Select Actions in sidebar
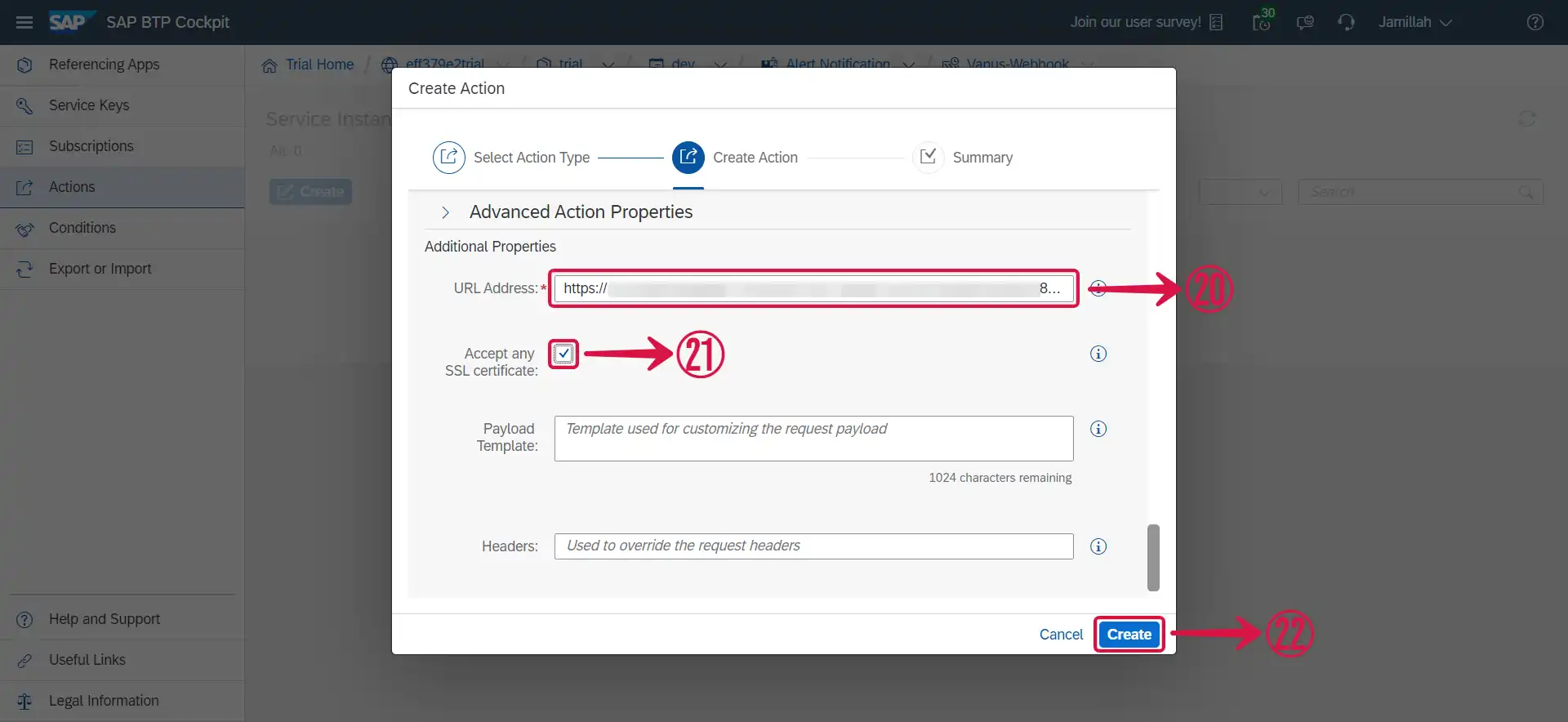The height and width of the screenshot is (722, 1568). [x=122, y=187]
